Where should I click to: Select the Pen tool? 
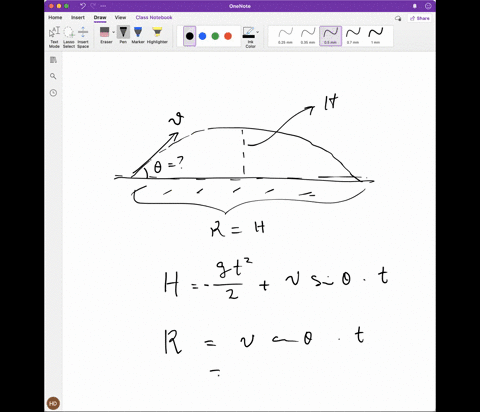pos(123,35)
